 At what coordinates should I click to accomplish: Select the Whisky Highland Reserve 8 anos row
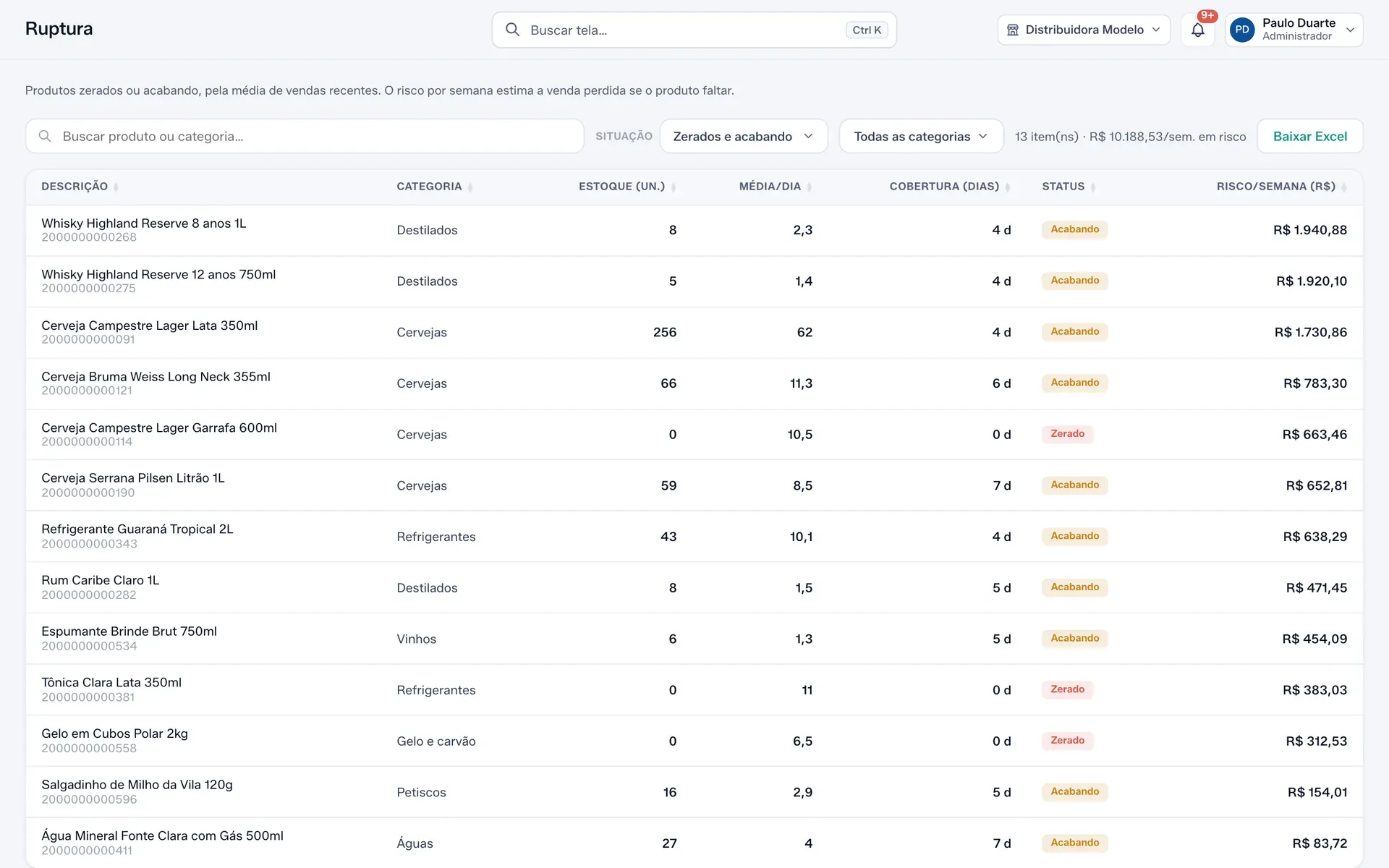tap(694, 230)
